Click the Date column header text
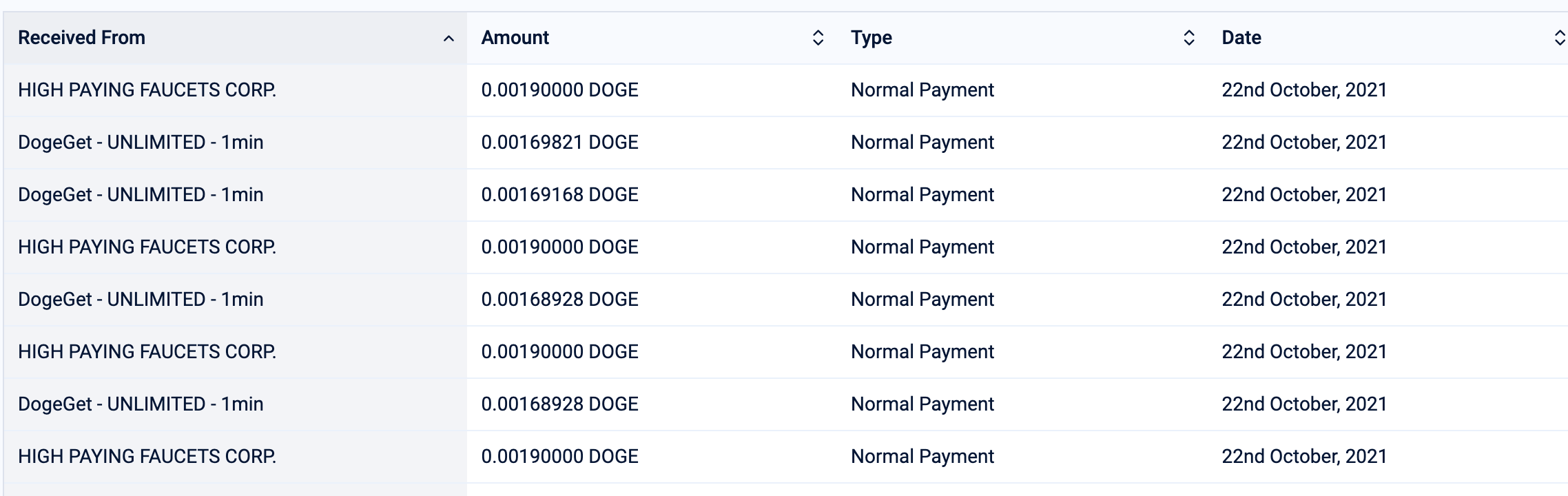The width and height of the screenshot is (1568, 496). pyautogui.click(x=1241, y=38)
